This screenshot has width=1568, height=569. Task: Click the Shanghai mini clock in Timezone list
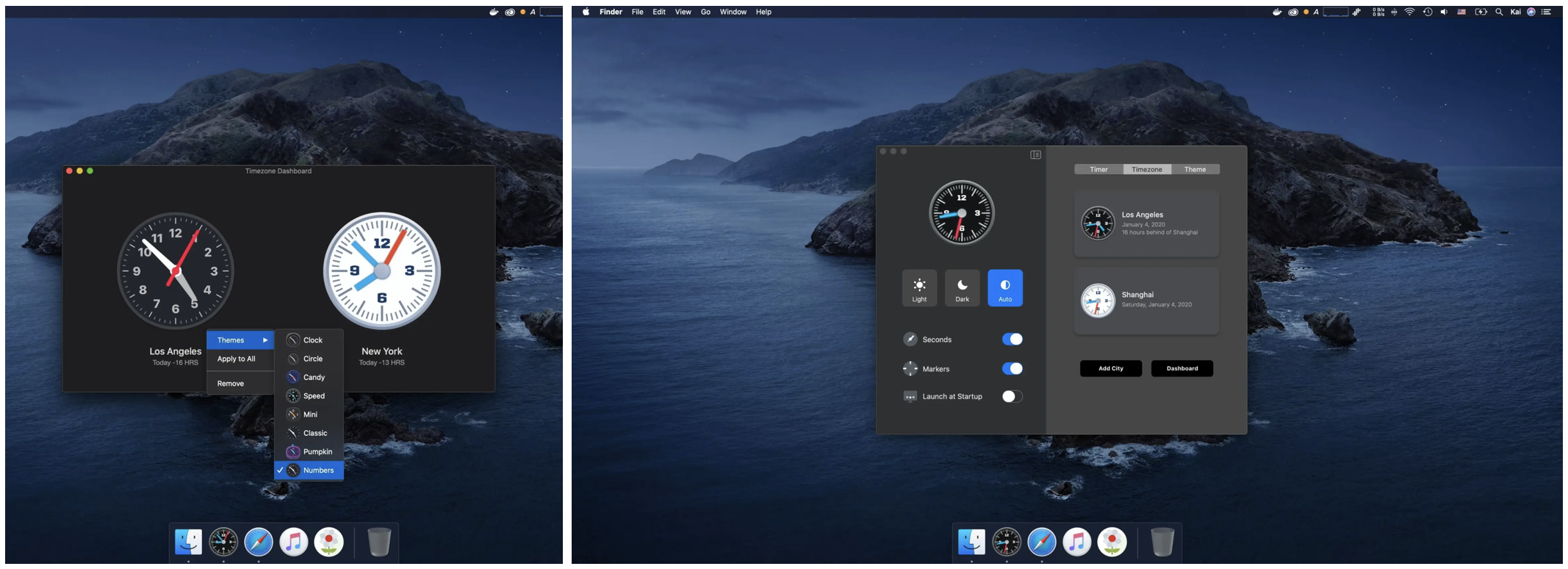coord(1098,300)
